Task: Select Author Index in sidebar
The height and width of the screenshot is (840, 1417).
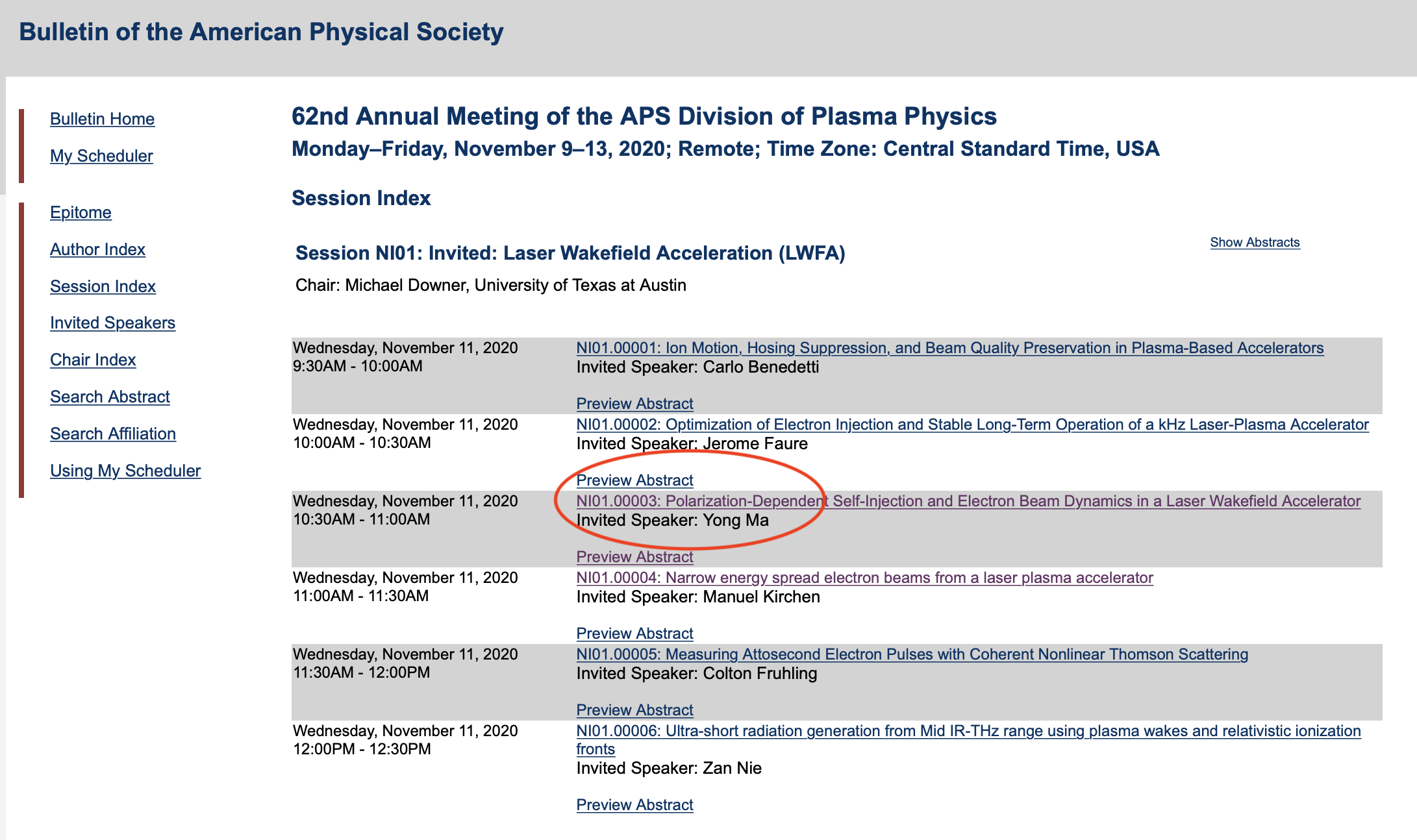Action: (x=97, y=249)
